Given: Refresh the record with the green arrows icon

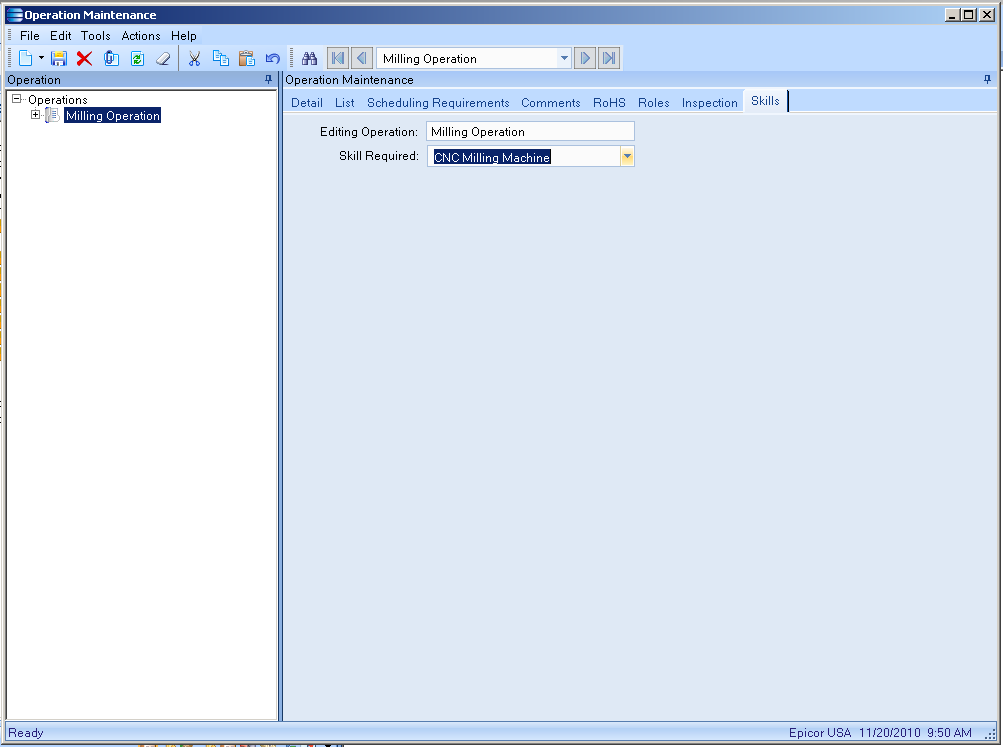Looking at the screenshot, I should click(x=138, y=59).
